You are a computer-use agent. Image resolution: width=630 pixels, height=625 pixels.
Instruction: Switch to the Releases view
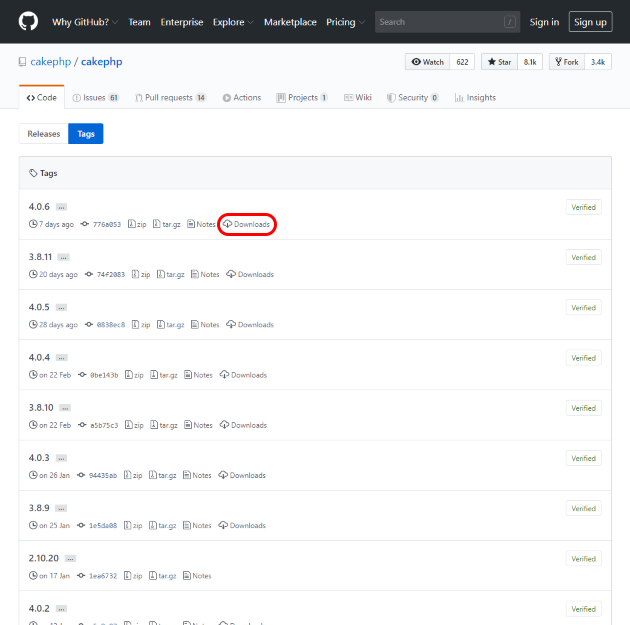pos(43,134)
